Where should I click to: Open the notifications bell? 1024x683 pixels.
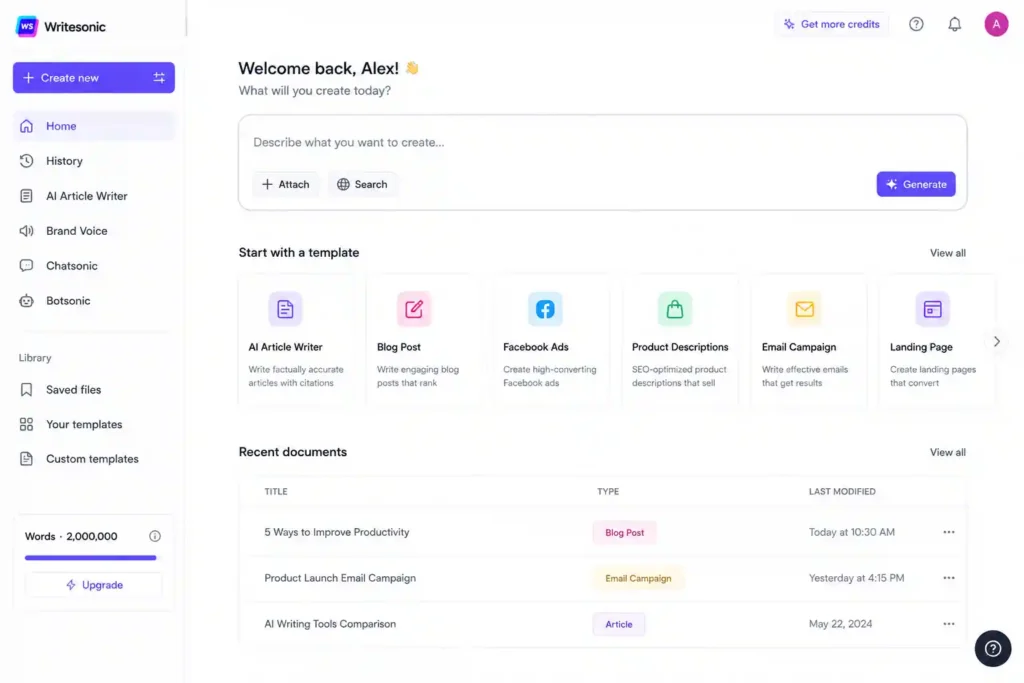tap(954, 24)
